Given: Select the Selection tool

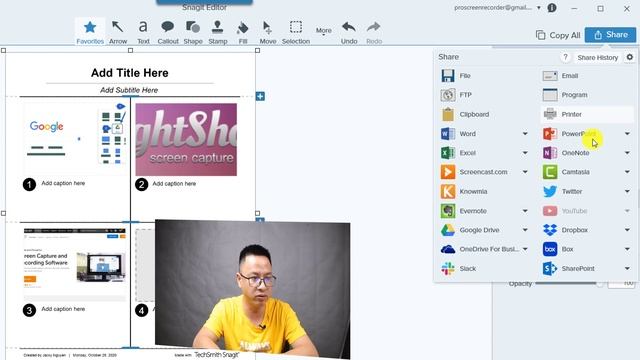Looking at the screenshot, I should point(296,32).
